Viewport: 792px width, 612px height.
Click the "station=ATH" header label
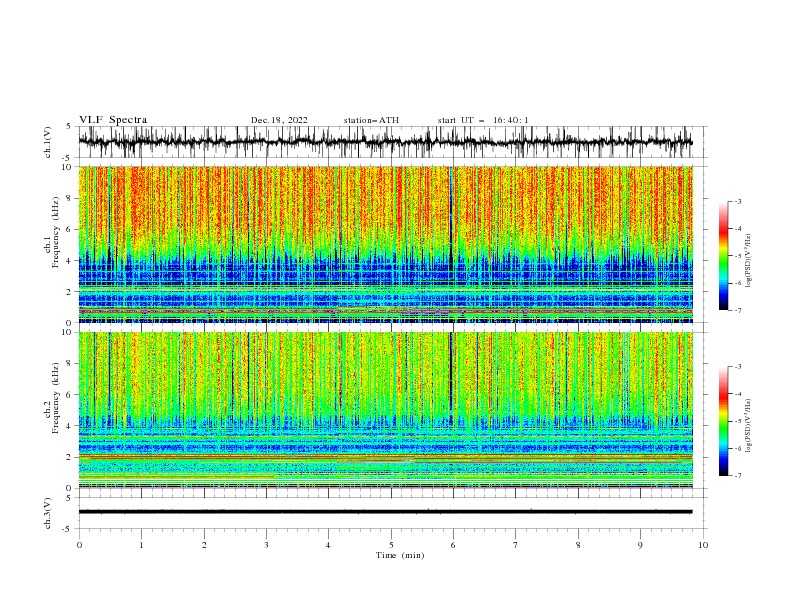point(371,120)
